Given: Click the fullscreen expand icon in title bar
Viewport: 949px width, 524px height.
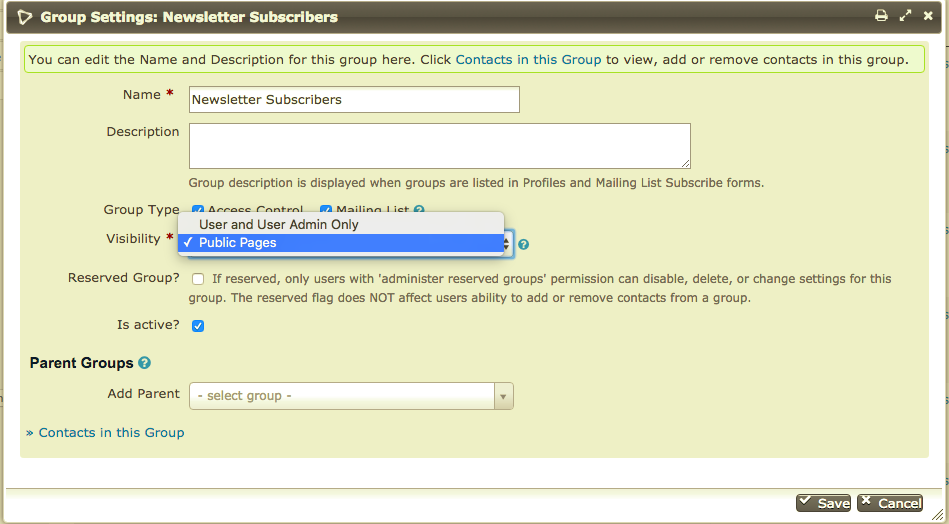Looking at the screenshot, I should tap(905, 16).
